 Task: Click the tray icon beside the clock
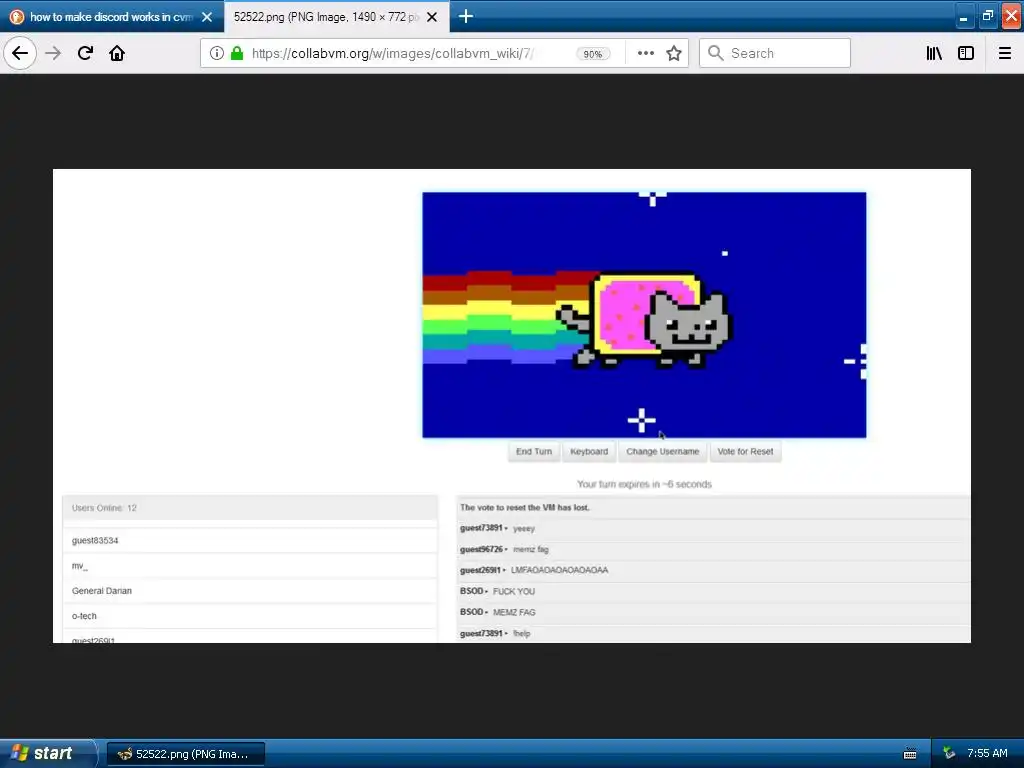pos(949,754)
